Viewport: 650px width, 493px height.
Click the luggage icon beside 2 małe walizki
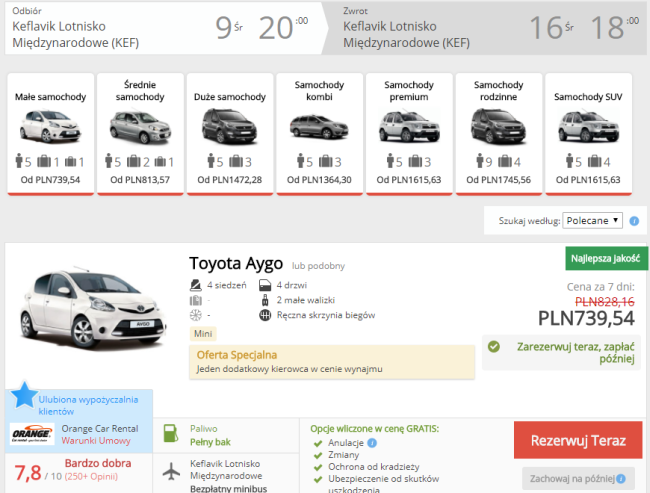(265, 300)
